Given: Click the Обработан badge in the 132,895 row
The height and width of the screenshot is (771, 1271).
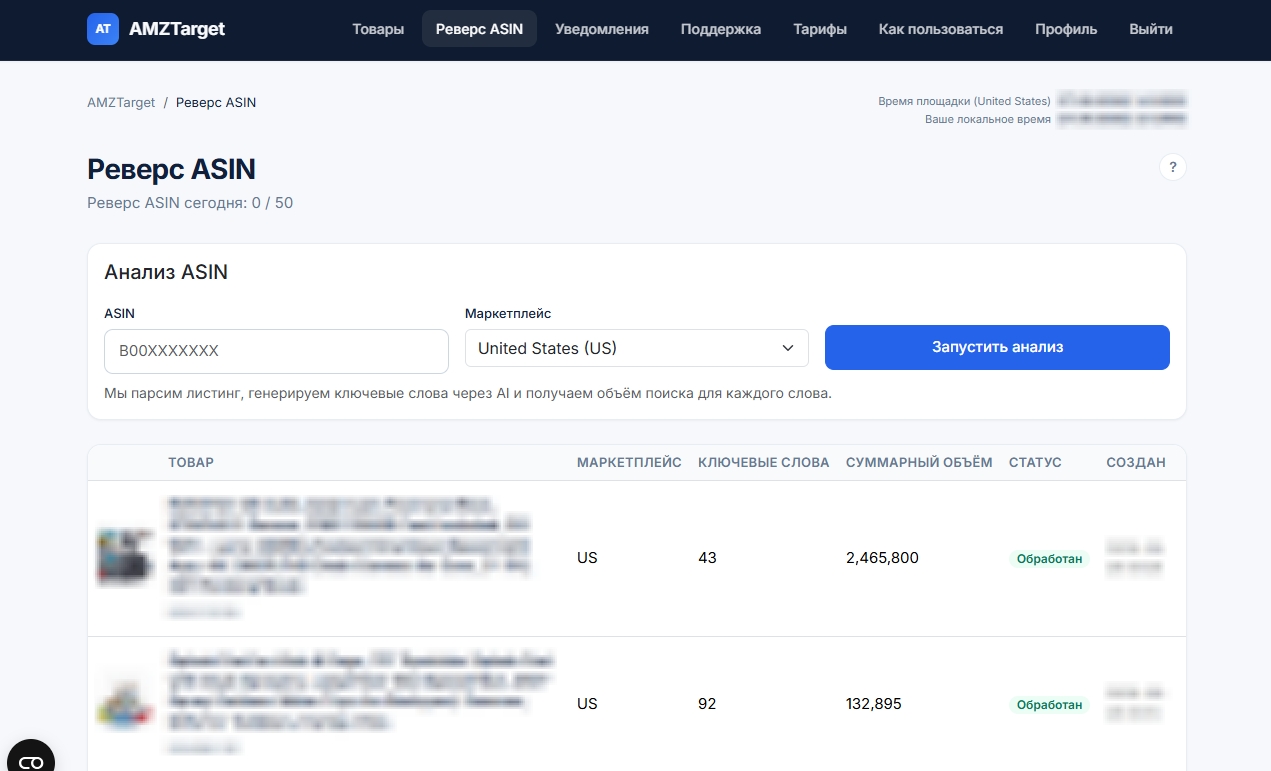Looking at the screenshot, I should [1049, 704].
